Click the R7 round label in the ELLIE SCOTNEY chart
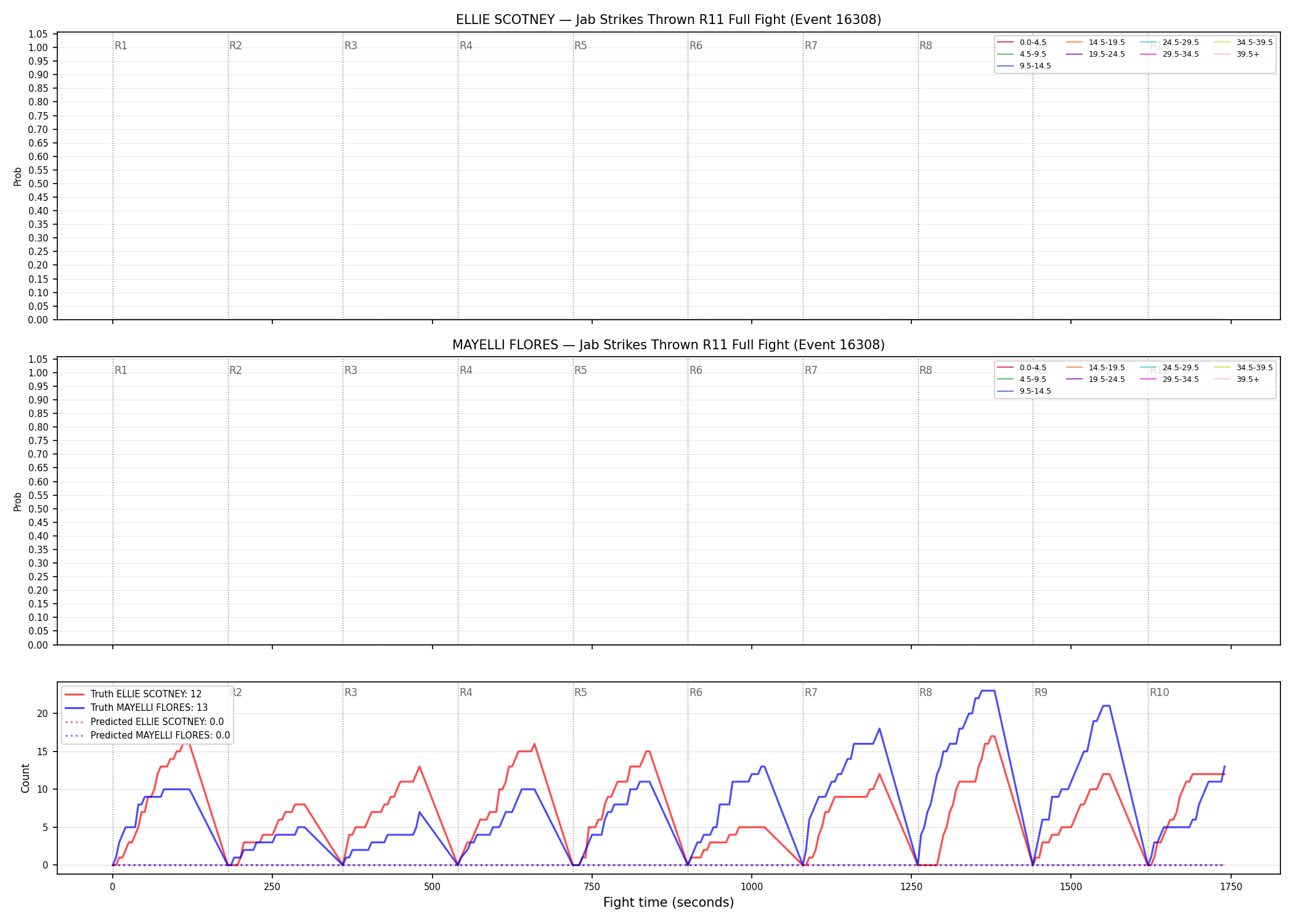Viewport: 1294px width, 924px height. (811, 46)
